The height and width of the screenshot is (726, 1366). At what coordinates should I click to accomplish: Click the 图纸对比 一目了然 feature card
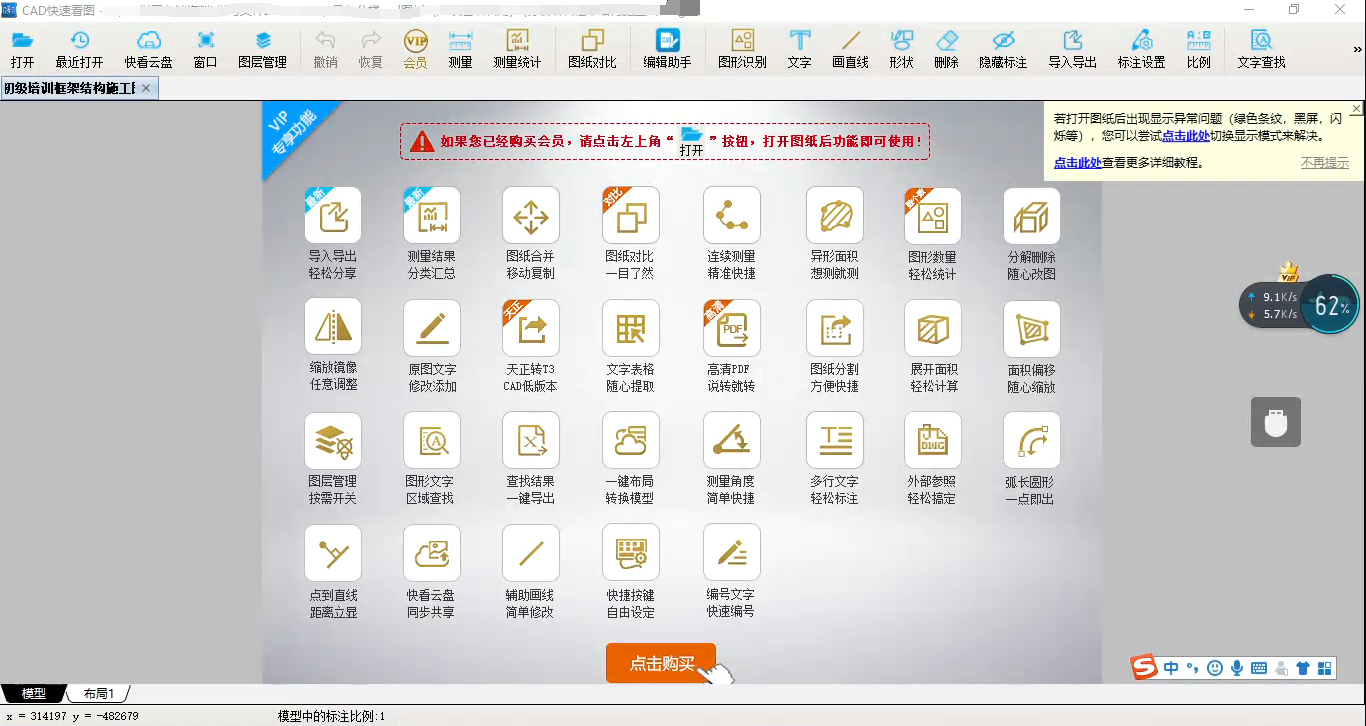click(x=631, y=233)
